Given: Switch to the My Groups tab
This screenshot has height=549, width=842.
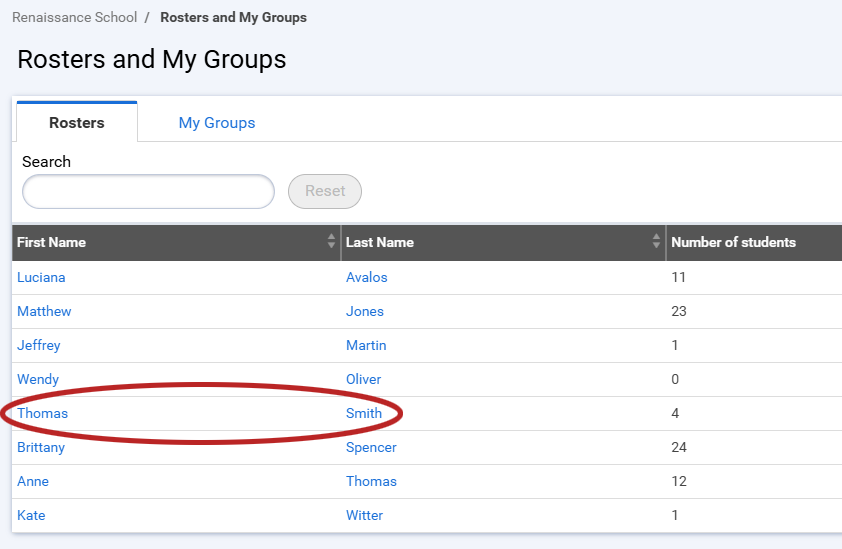Looking at the screenshot, I should tap(217, 122).
